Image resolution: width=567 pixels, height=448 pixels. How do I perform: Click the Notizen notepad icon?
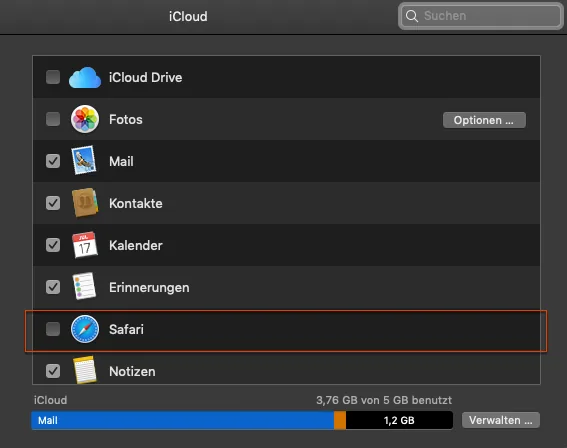85,370
